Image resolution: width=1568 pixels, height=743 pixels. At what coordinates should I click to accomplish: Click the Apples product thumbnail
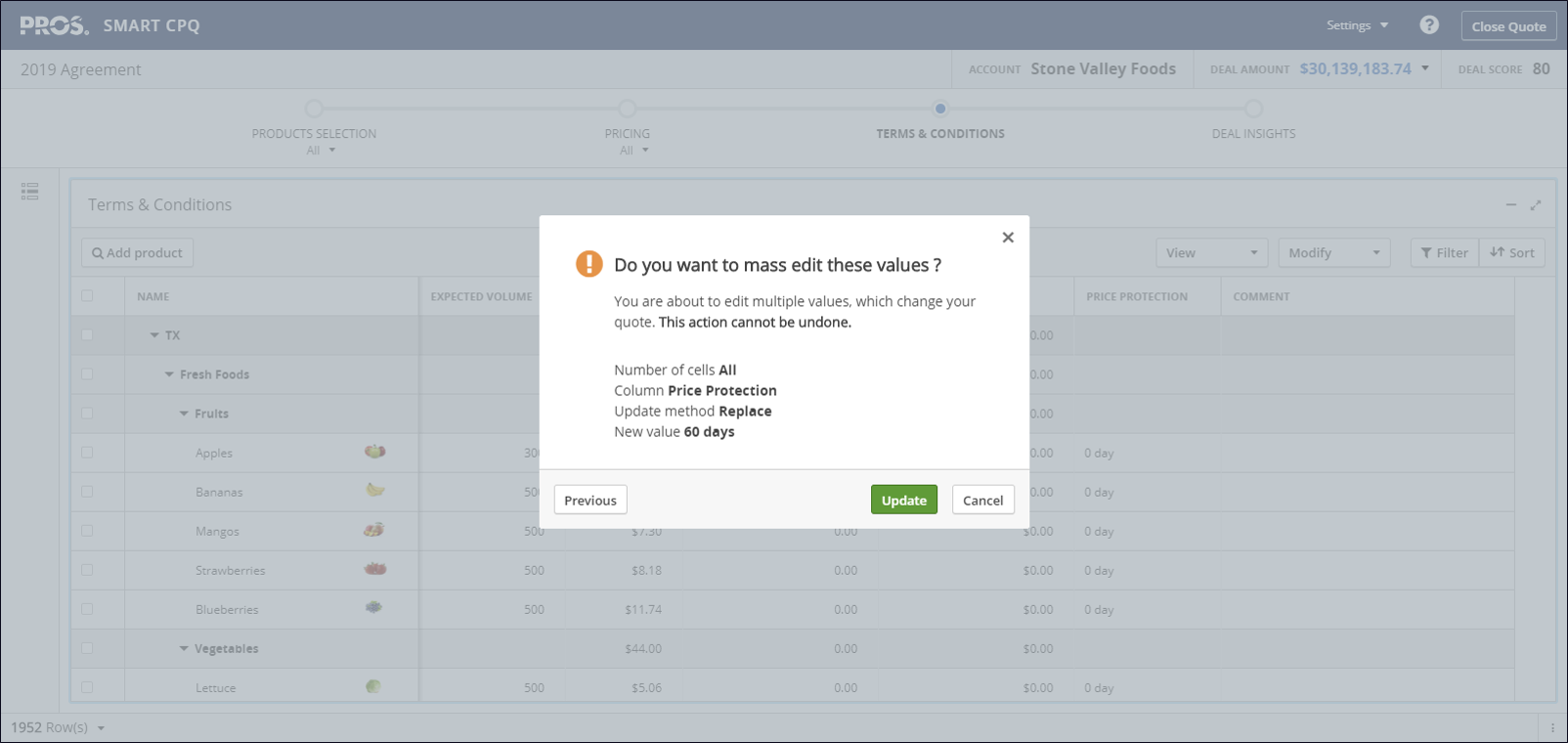point(374,452)
